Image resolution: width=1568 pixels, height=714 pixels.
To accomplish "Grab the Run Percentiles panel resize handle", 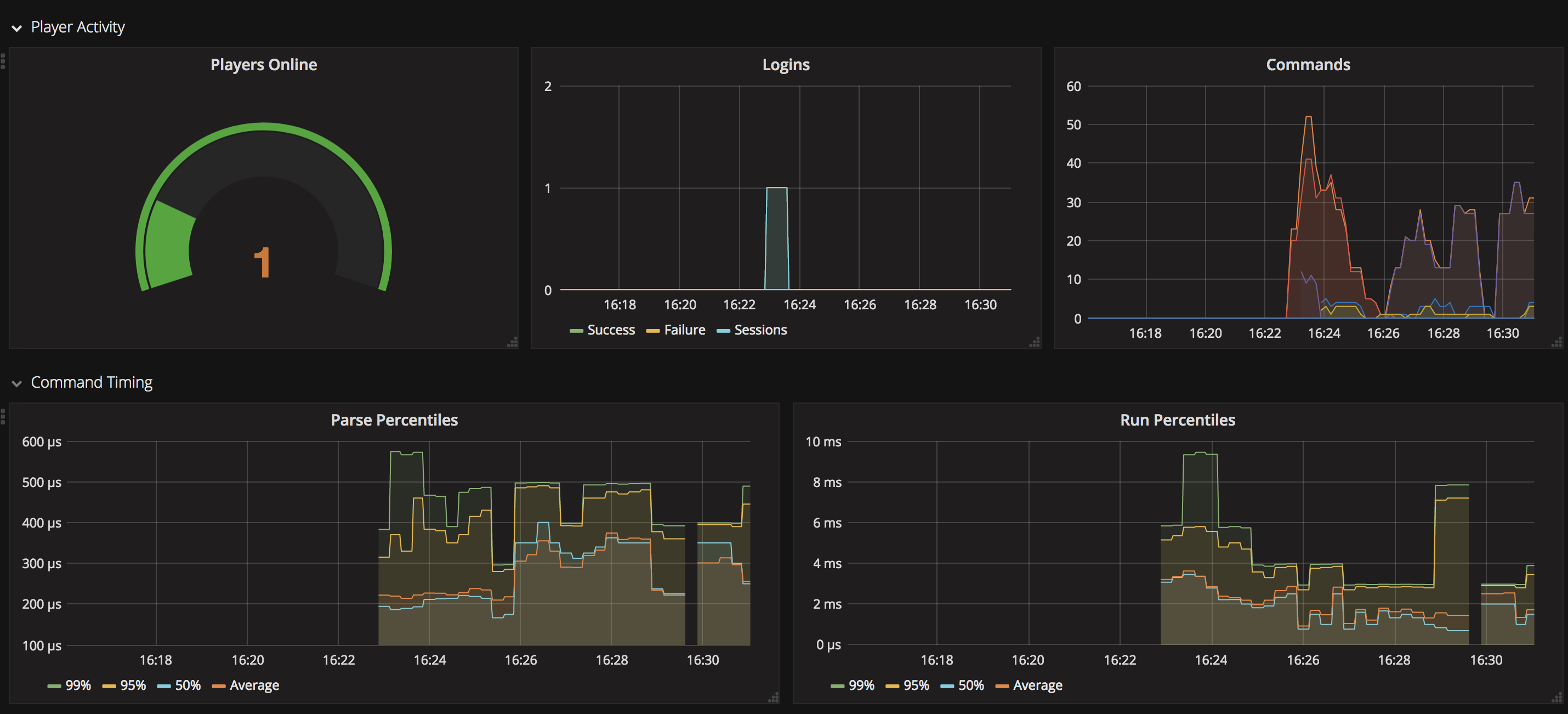I will (1557, 698).
